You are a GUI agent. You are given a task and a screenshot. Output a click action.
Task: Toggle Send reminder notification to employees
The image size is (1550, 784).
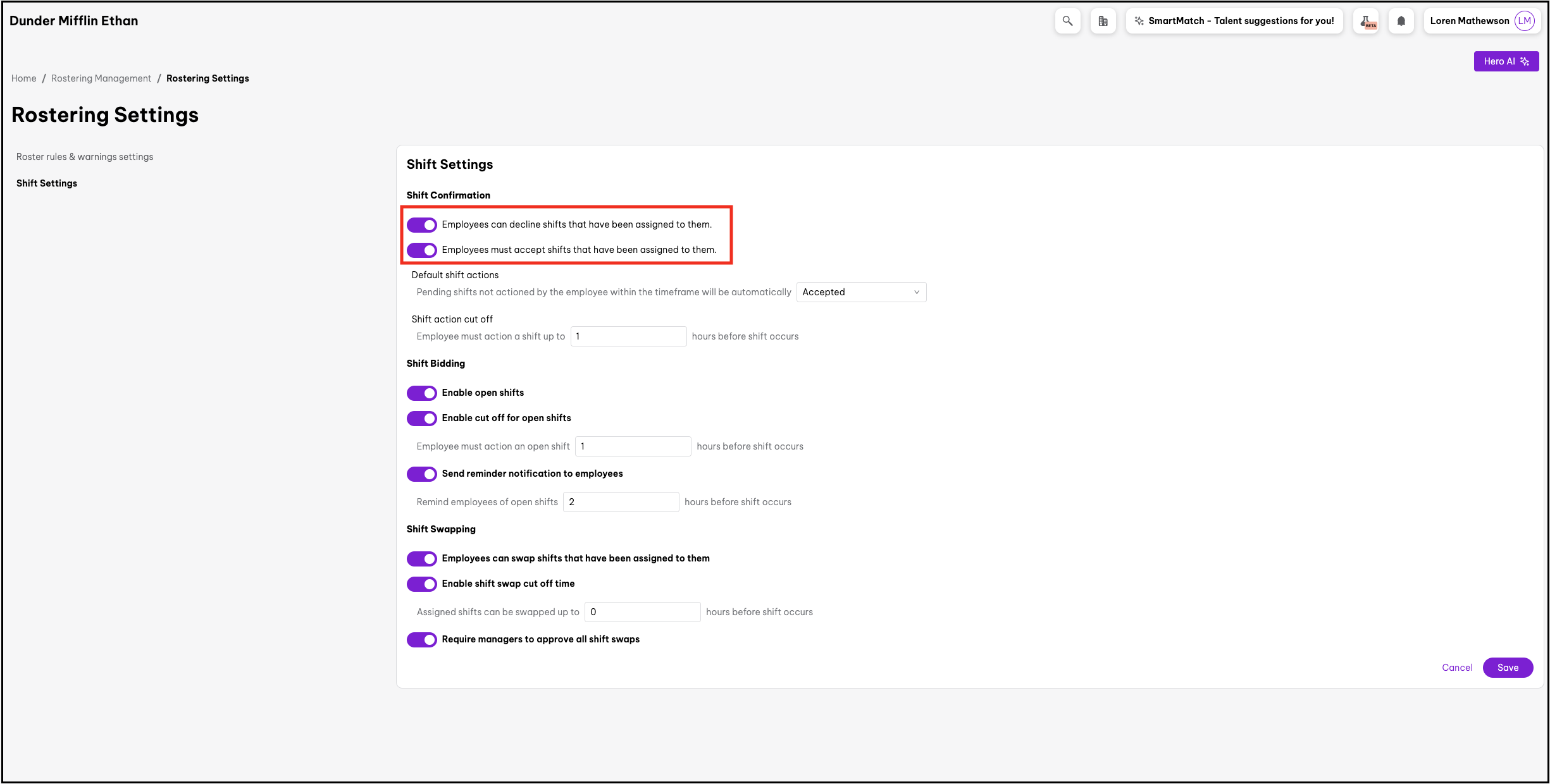[x=422, y=474]
